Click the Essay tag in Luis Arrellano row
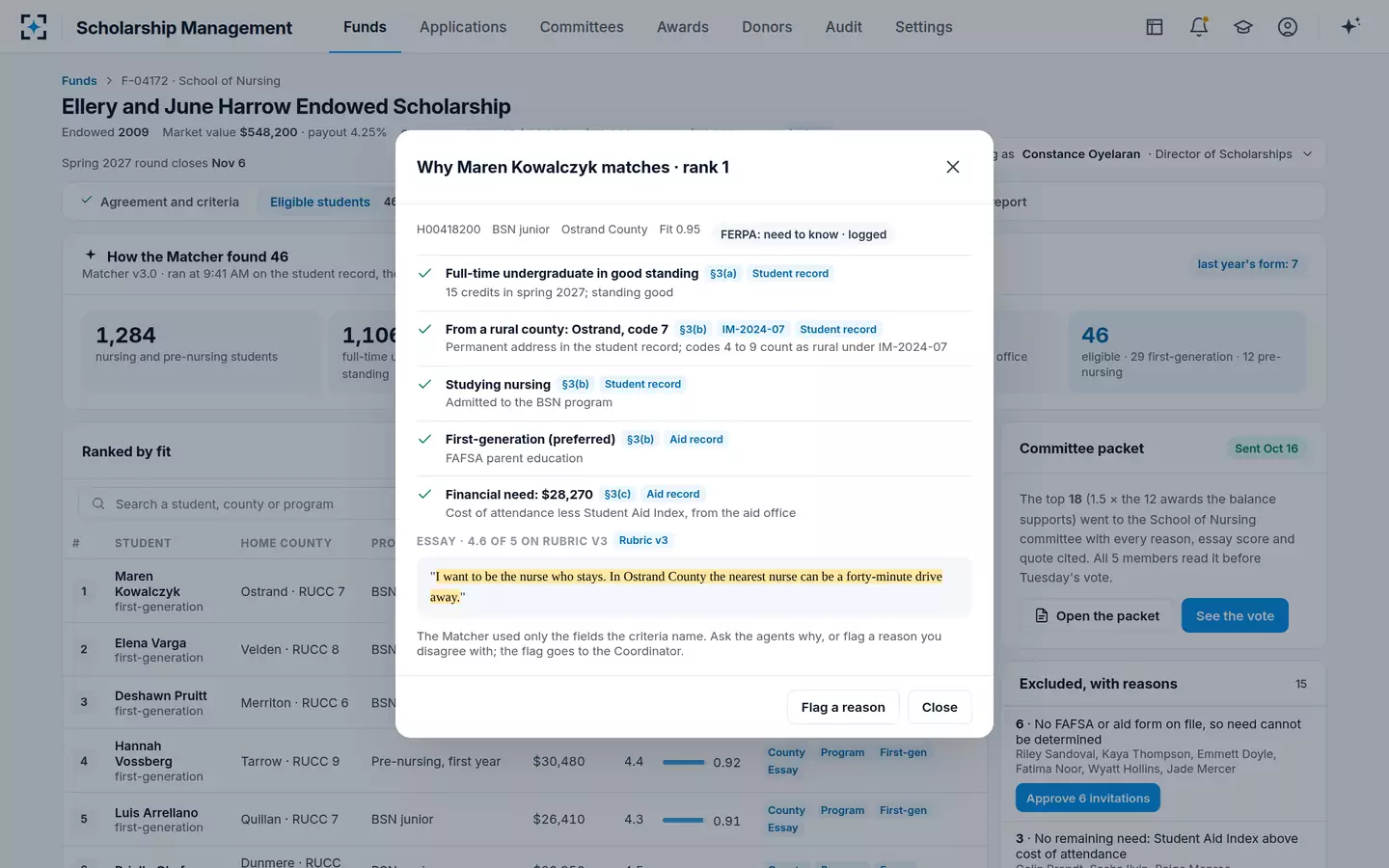The width and height of the screenshot is (1389, 868). point(783,827)
